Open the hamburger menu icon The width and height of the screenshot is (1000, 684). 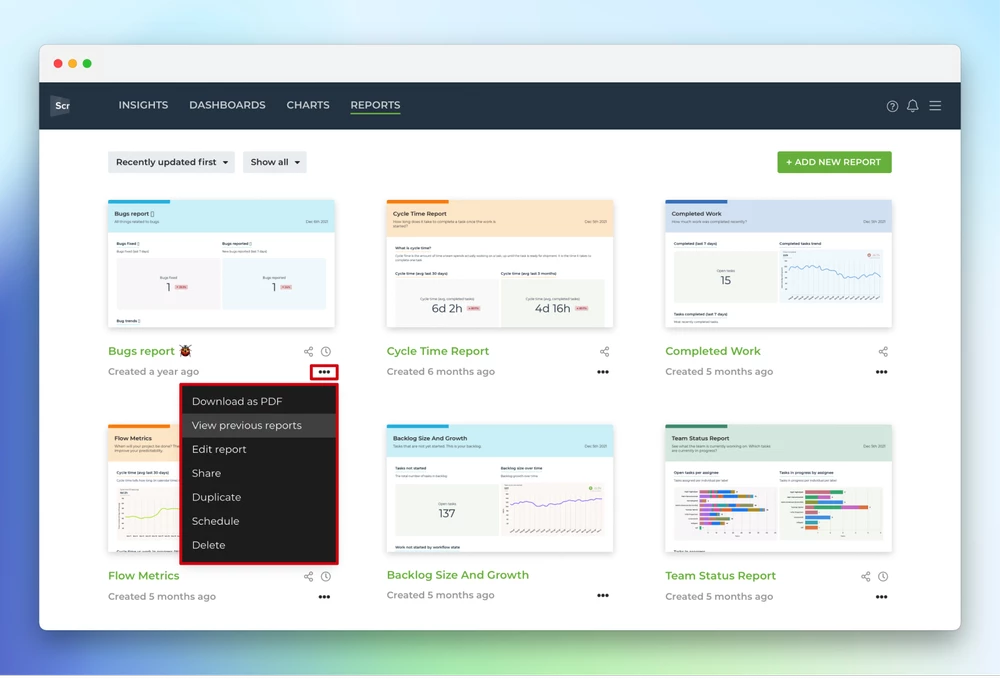(935, 106)
